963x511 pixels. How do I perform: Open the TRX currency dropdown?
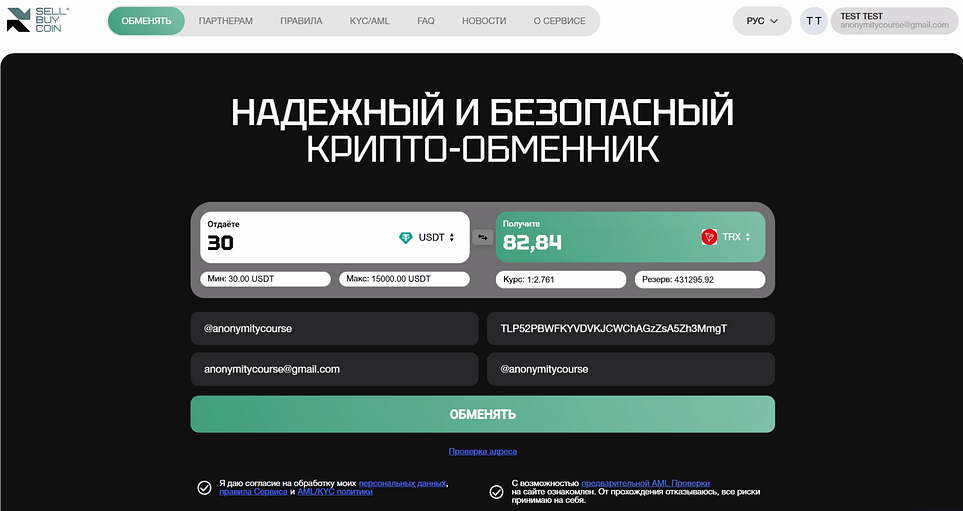pos(726,236)
